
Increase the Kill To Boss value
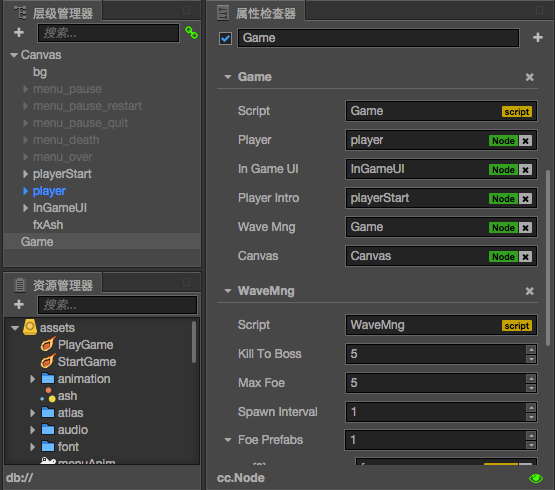click(x=531, y=350)
